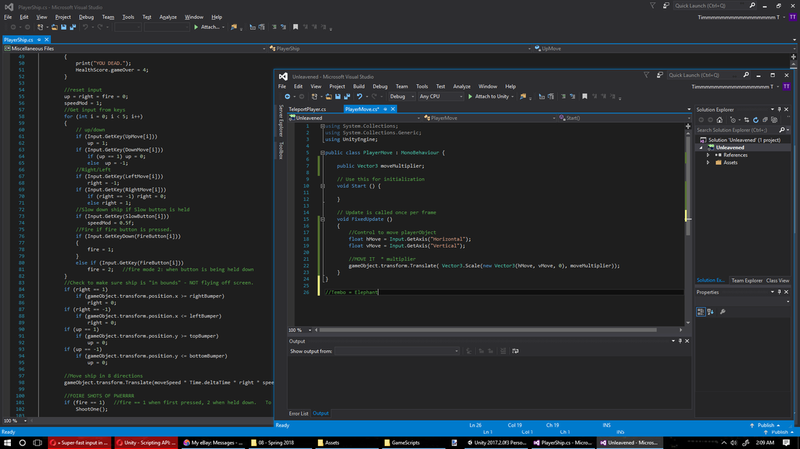Open Windows Start menu
This screenshot has height=449, width=800.
[x=8, y=442]
